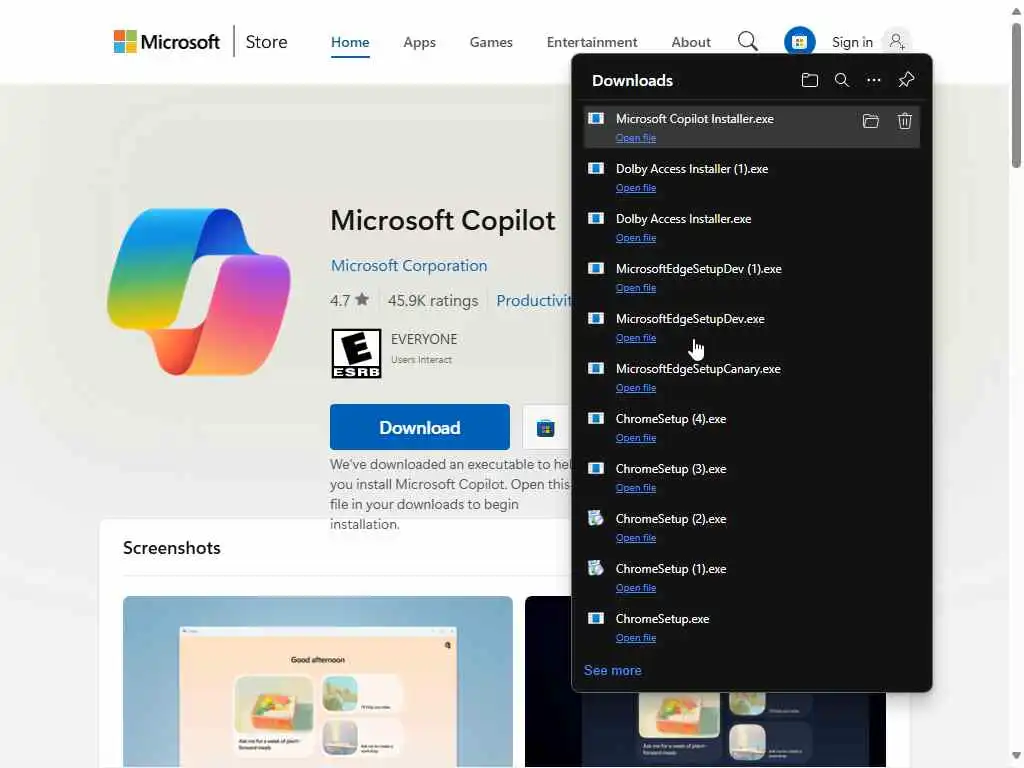Viewport: 1024px width, 768px height.
Task: Click the scrollbar up arrow
Action: [x=1016, y=11]
